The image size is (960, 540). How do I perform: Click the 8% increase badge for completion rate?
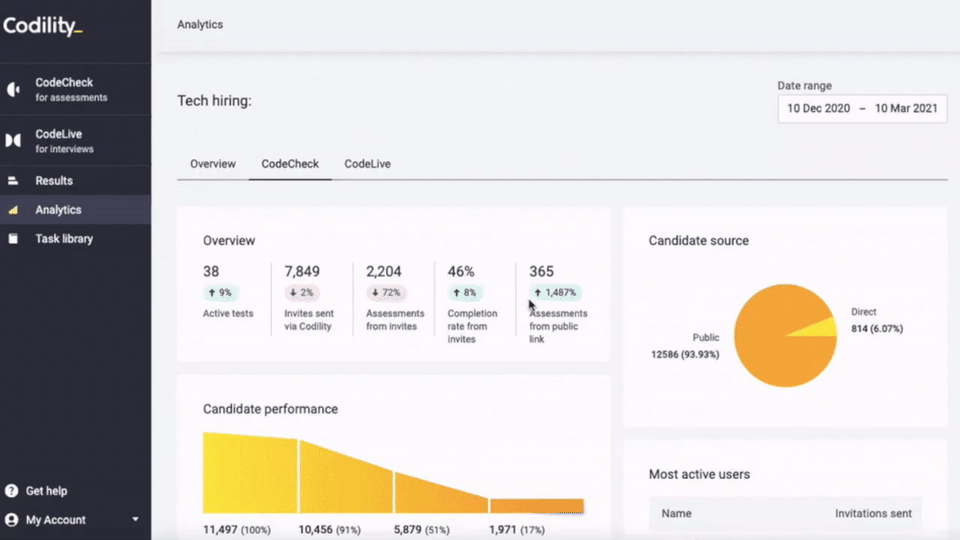pos(465,293)
